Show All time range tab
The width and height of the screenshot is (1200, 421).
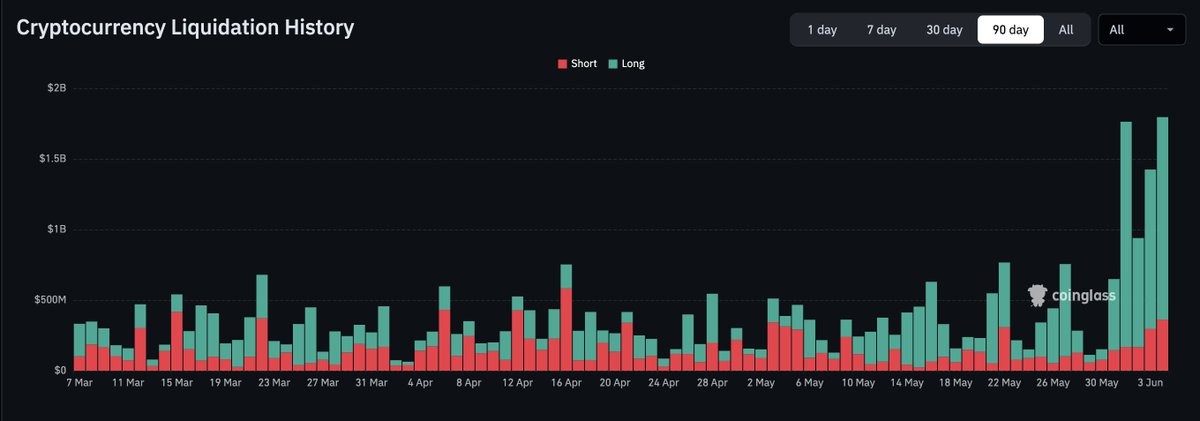(x=1066, y=30)
